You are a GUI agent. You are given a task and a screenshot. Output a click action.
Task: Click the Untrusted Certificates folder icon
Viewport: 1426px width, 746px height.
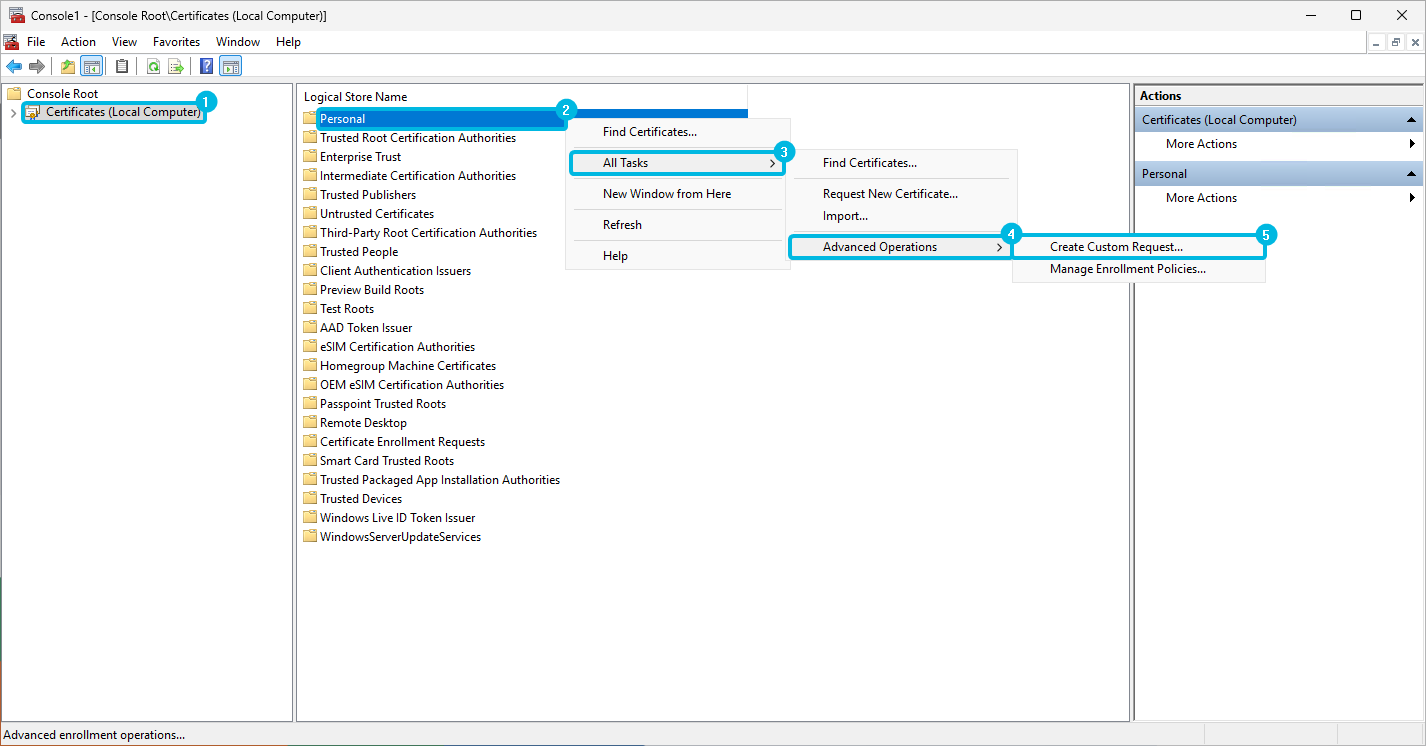tap(311, 214)
